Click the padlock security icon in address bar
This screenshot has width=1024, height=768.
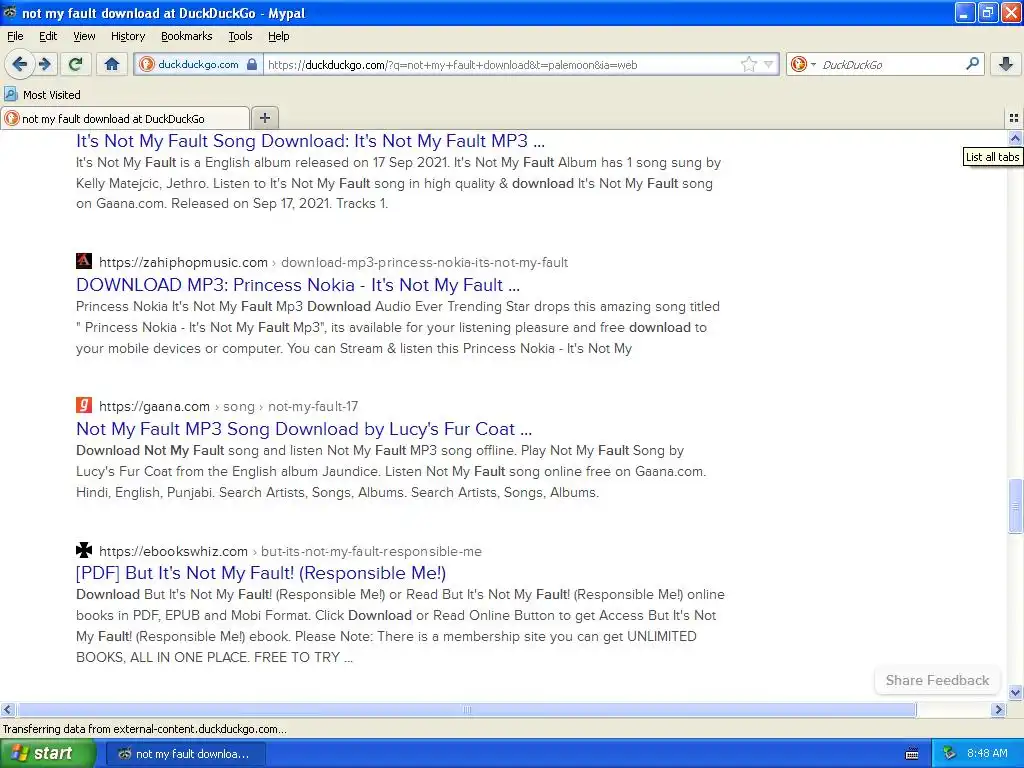coord(251,64)
